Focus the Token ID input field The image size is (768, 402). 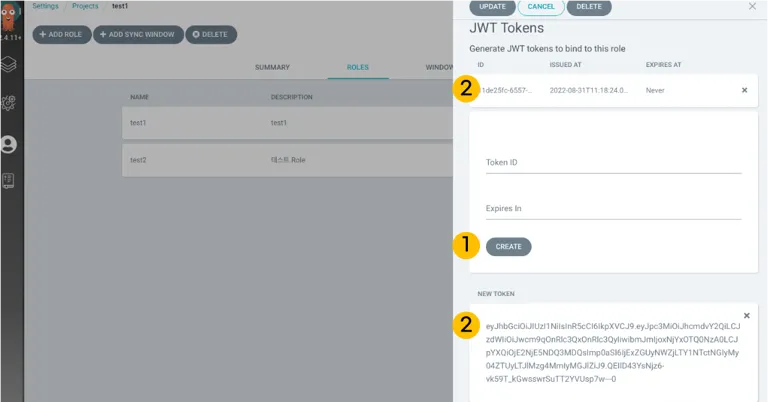pyautogui.click(x=614, y=163)
